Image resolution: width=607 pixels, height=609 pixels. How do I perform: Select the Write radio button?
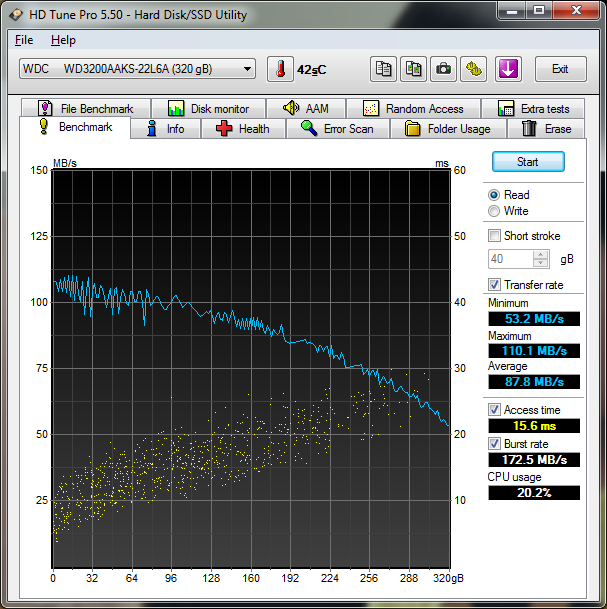click(x=494, y=211)
